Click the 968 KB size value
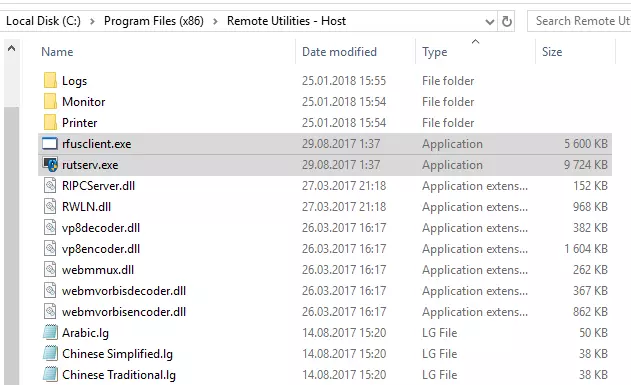This screenshot has height=385, width=631. 590,206
